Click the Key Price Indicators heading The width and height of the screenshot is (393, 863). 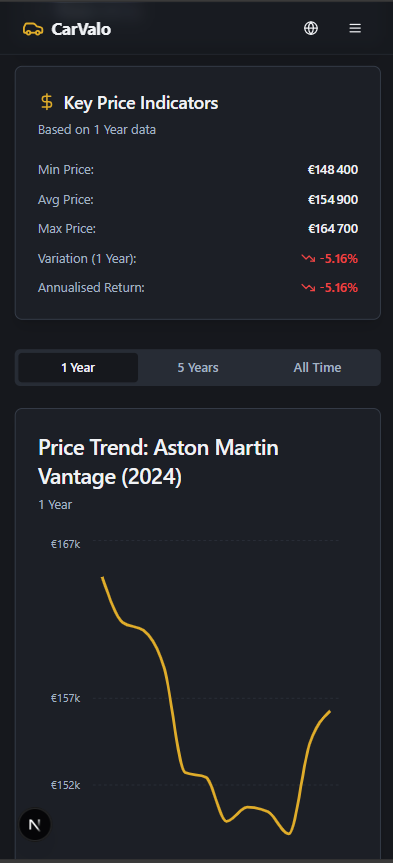pyautogui.click(x=141, y=103)
